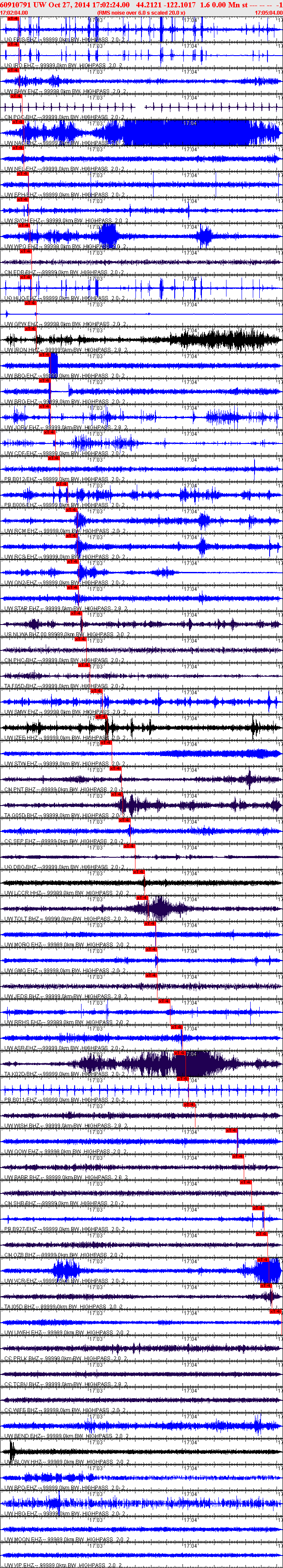Click the red pick marker on UO FRIS trace
Screen dimensions: 283x1568
[x=13, y=18]
